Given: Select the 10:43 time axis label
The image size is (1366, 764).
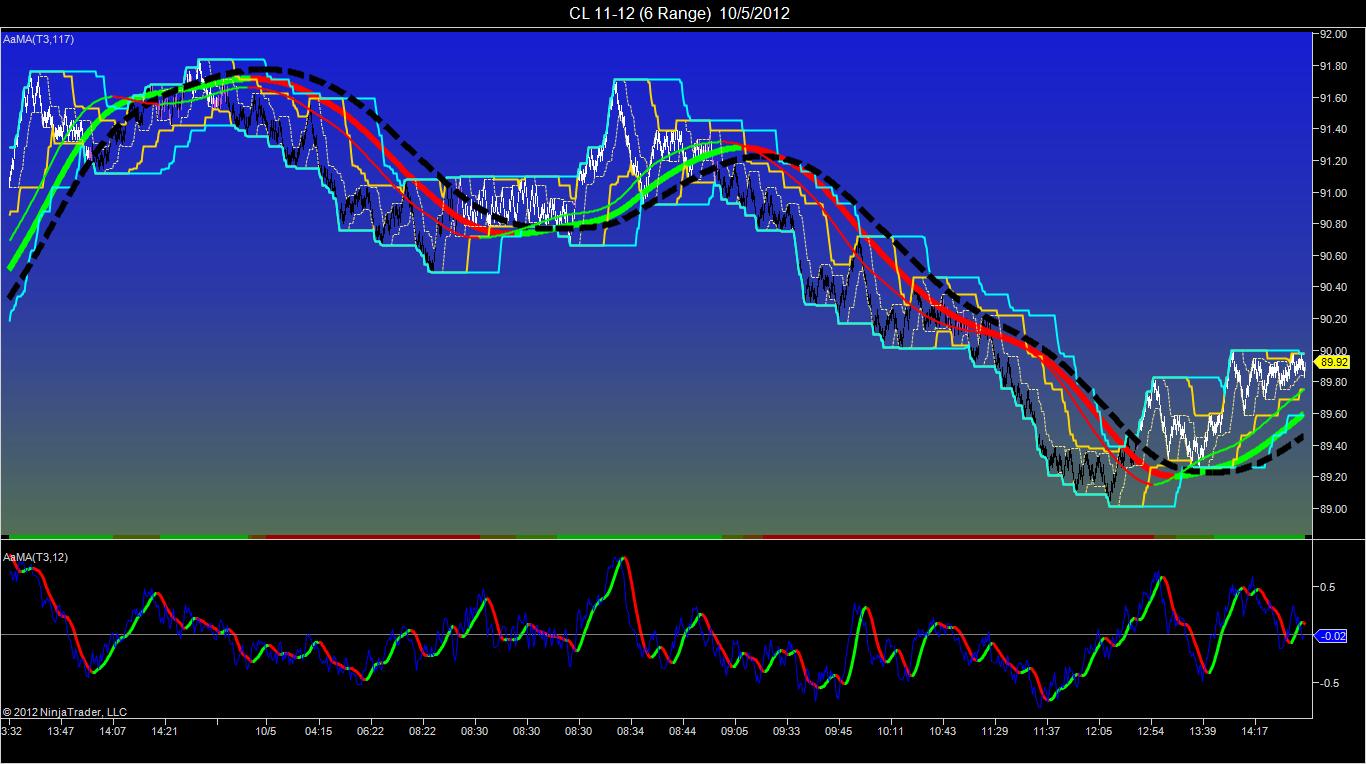Looking at the screenshot, I should [943, 731].
